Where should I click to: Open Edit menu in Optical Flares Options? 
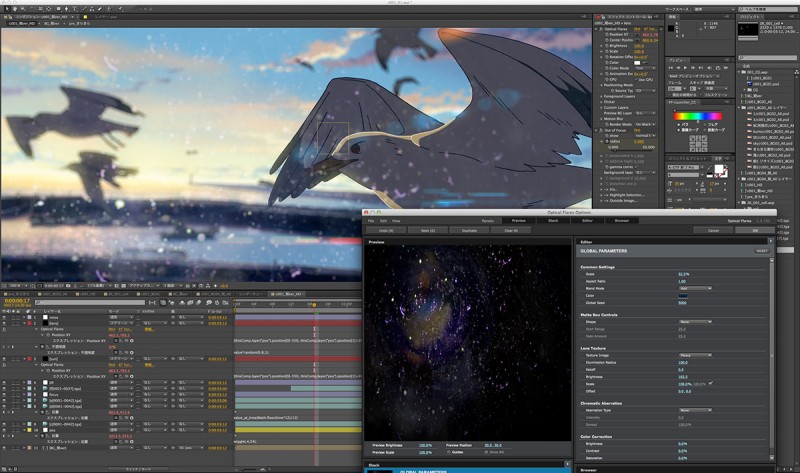pos(383,220)
